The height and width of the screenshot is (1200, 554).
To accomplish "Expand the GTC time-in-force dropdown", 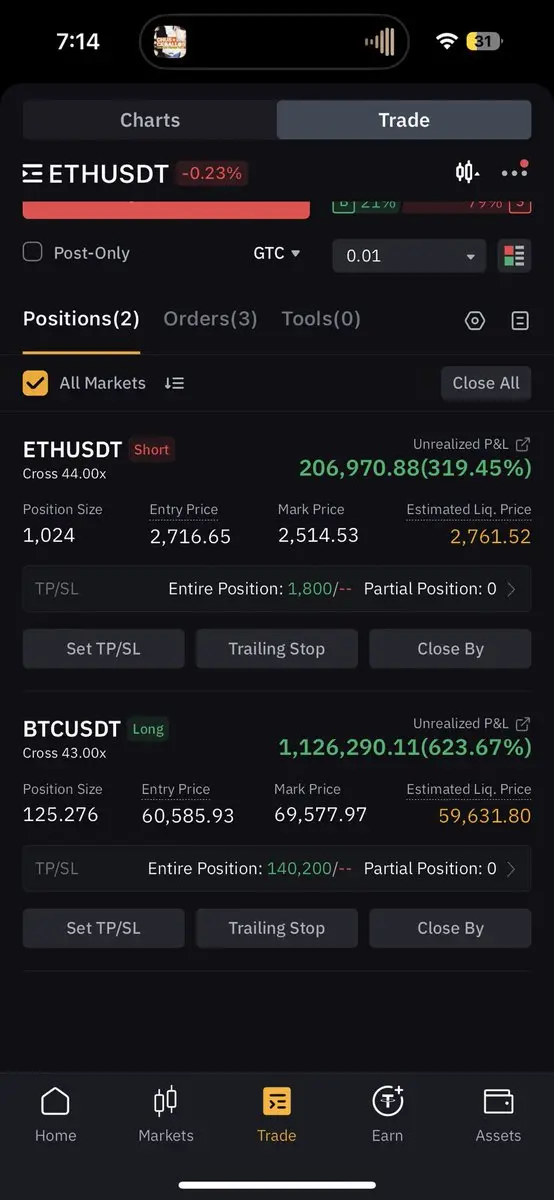I will point(277,253).
